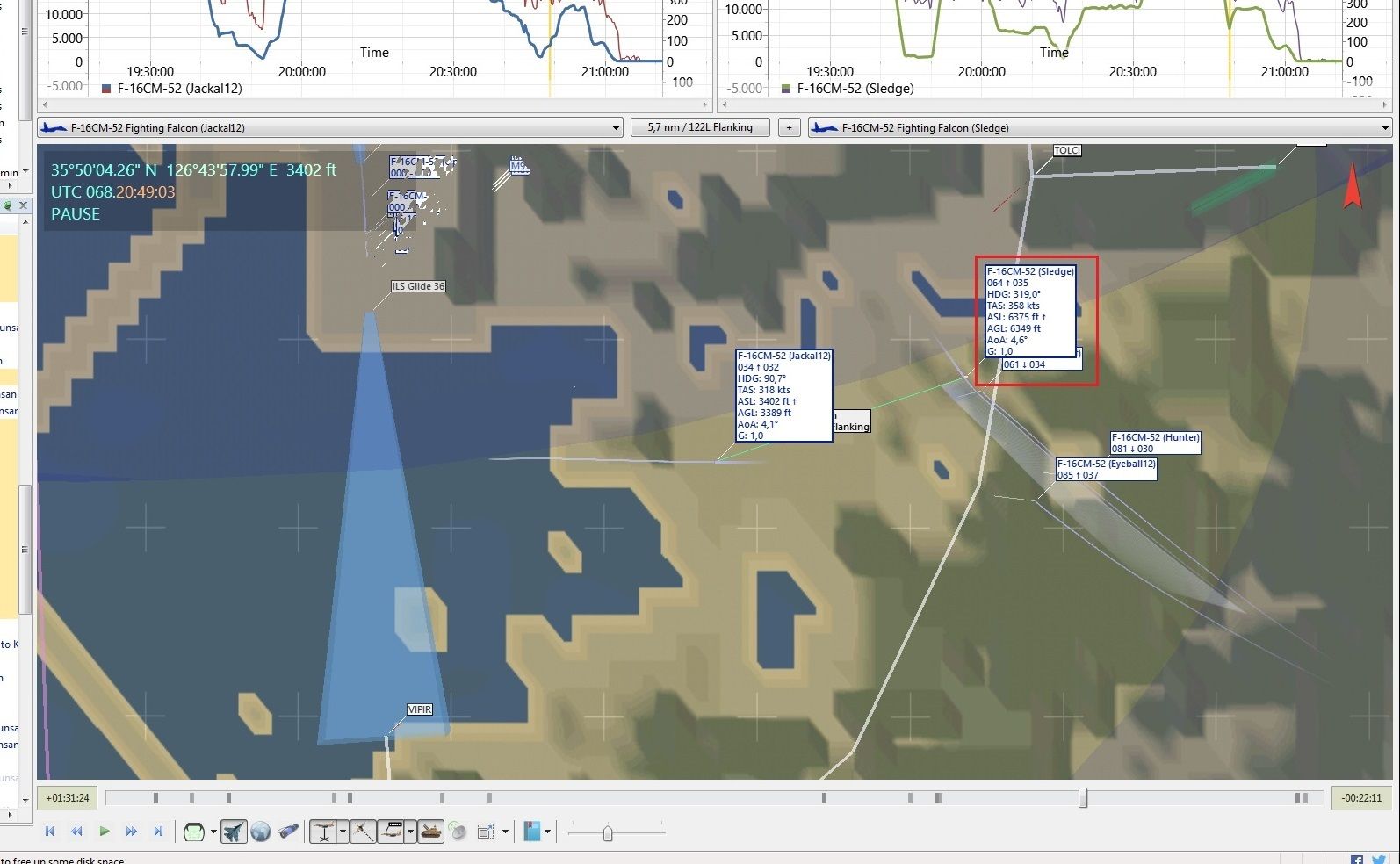The width and height of the screenshot is (1400, 864).
Task: Open the cockpit view dropdown arrow
Action: [213, 832]
